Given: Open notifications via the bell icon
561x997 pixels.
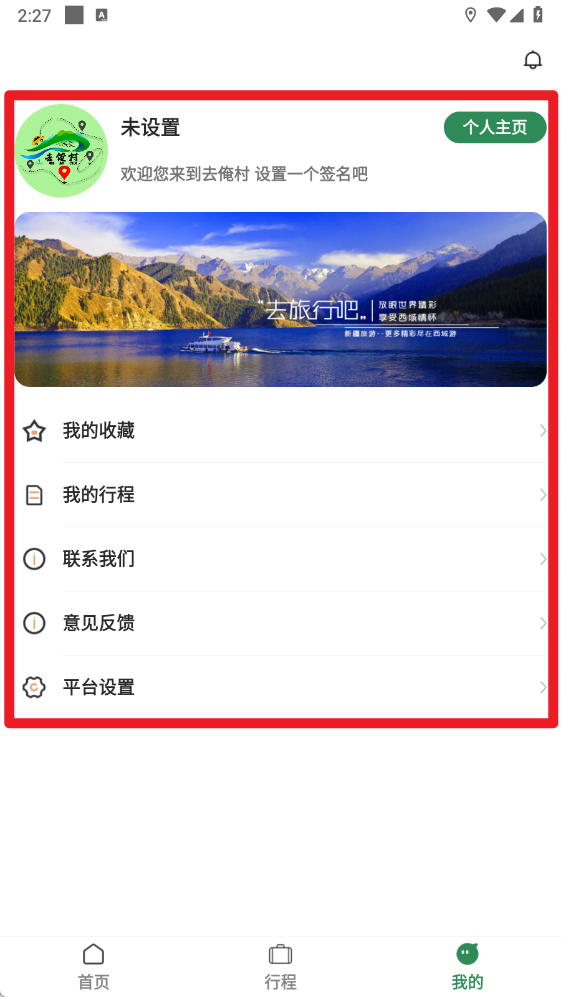Looking at the screenshot, I should click(x=532, y=60).
